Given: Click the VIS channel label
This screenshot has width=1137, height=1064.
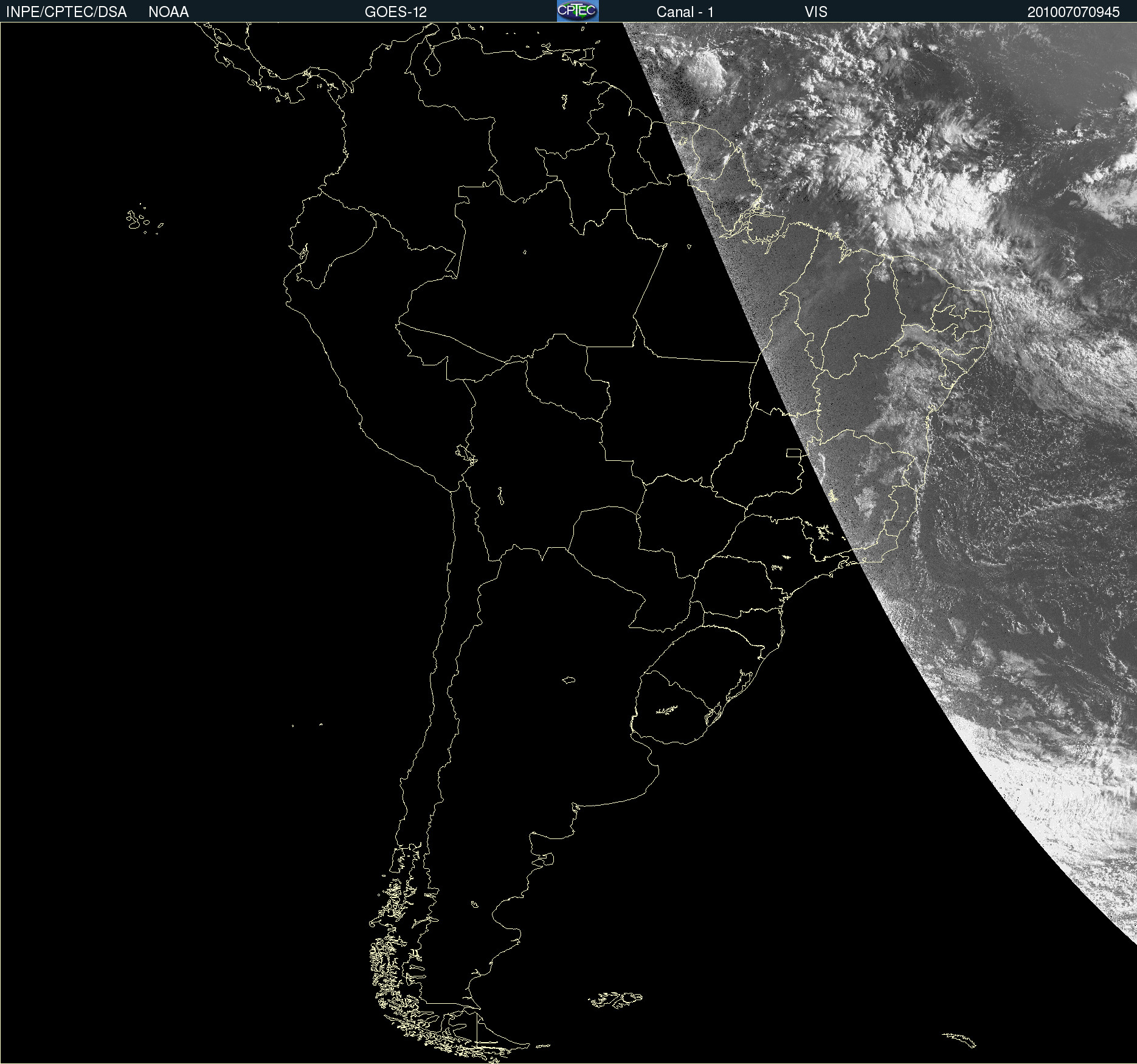Looking at the screenshot, I should pos(816,12).
